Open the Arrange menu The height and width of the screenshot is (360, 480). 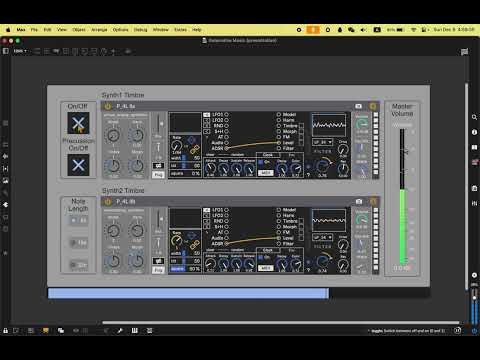click(x=99, y=30)
